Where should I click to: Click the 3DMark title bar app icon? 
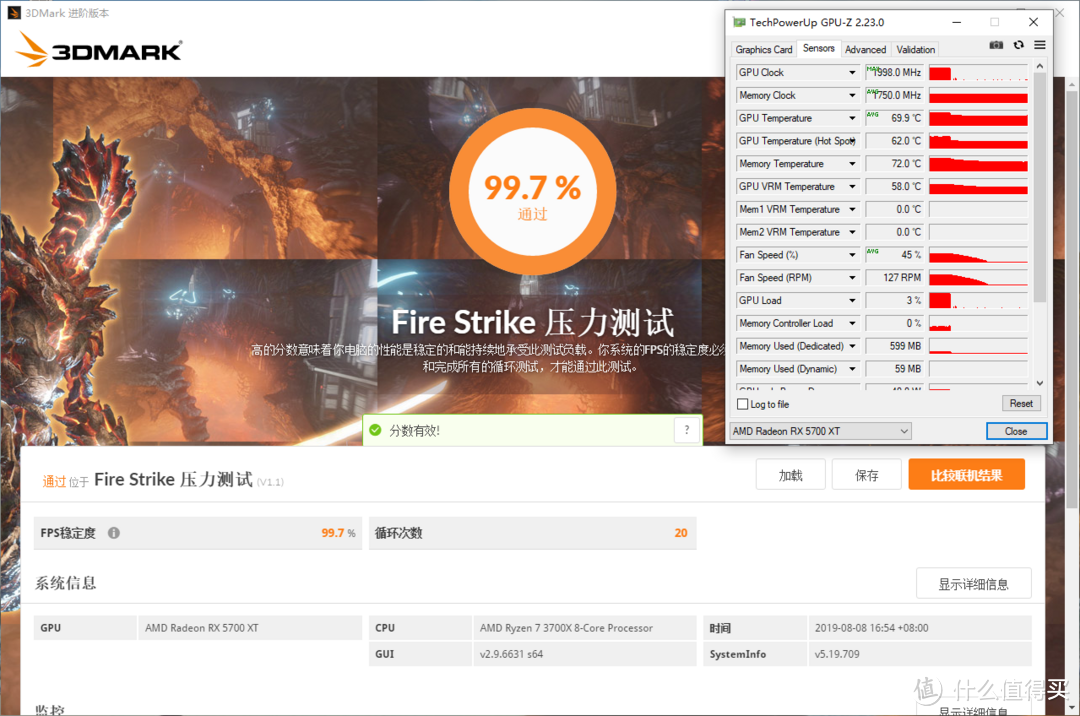pos(14,12)
